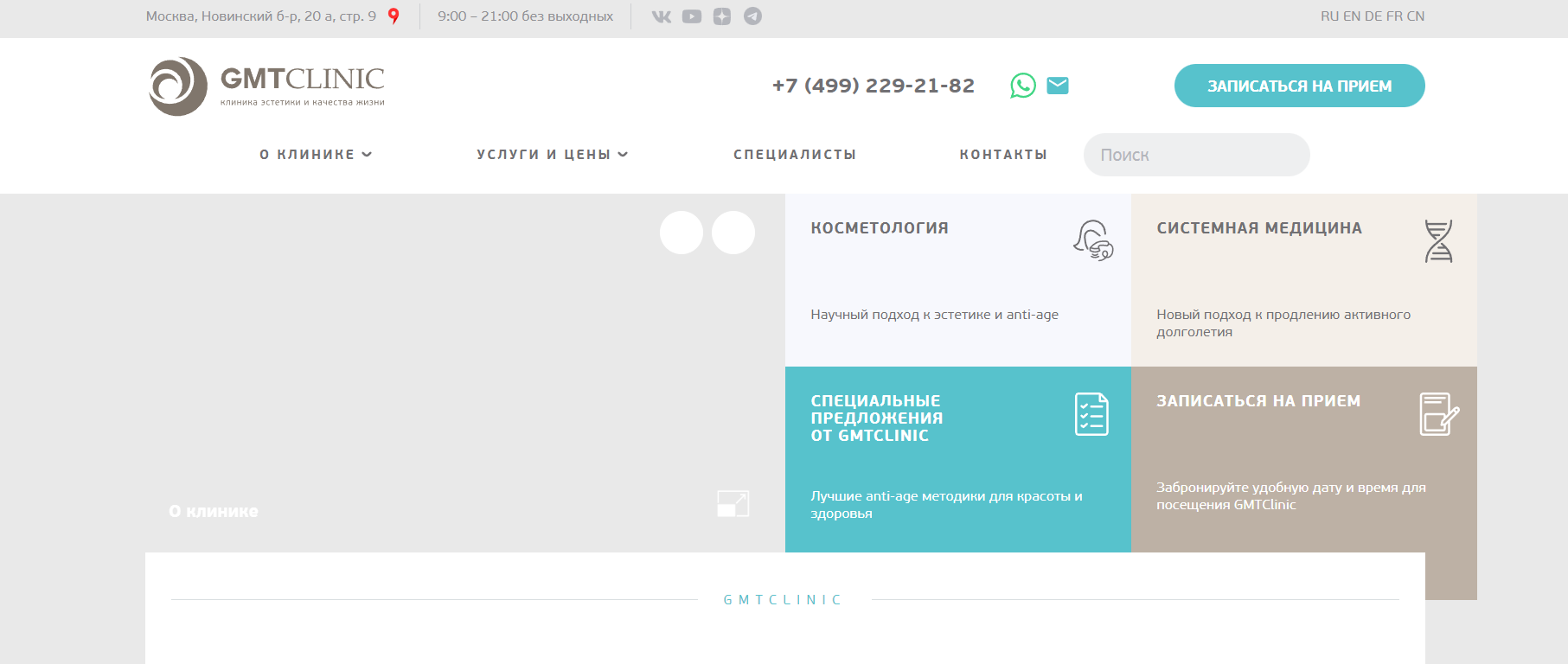
Task: Click the left round slider button
Action: (x=682, y=233)
